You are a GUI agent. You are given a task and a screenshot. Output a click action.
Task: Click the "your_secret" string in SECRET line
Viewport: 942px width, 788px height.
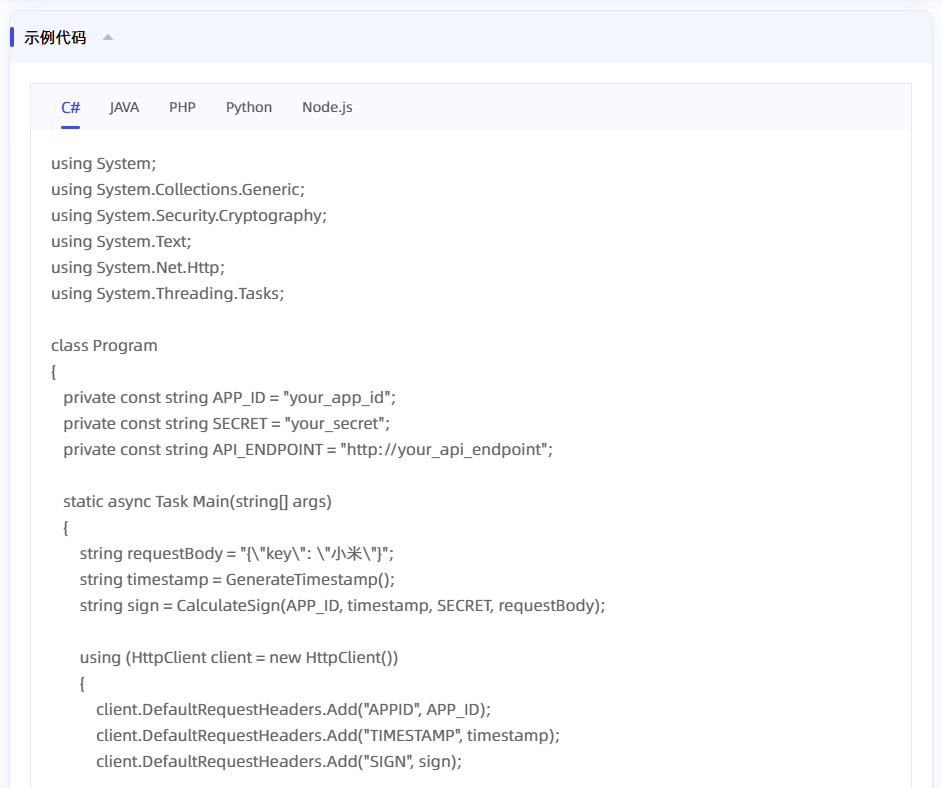pyautogui.click(x=336, y=423)
